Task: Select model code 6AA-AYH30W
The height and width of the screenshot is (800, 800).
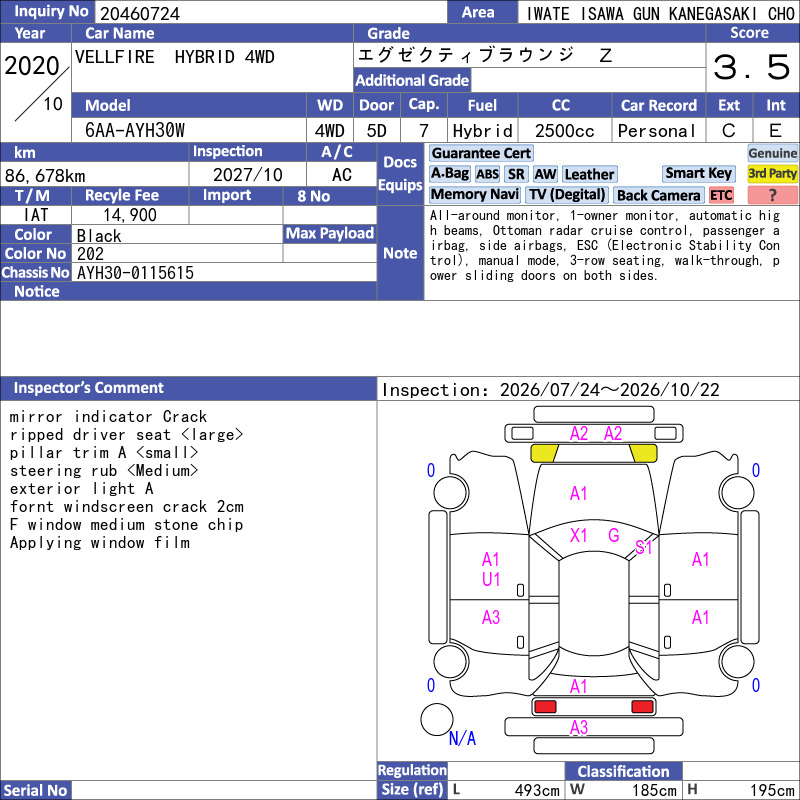Action: (135, 131)
